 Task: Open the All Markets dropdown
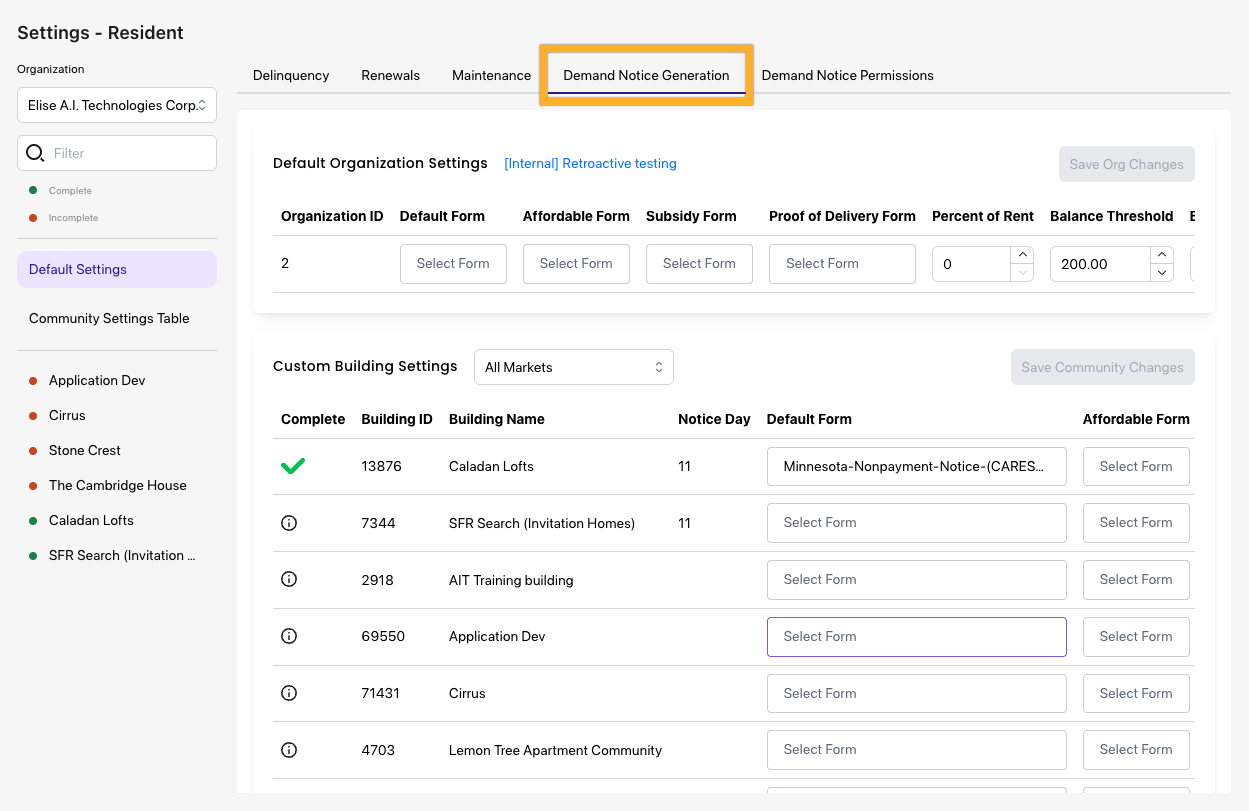pos(574,367)
